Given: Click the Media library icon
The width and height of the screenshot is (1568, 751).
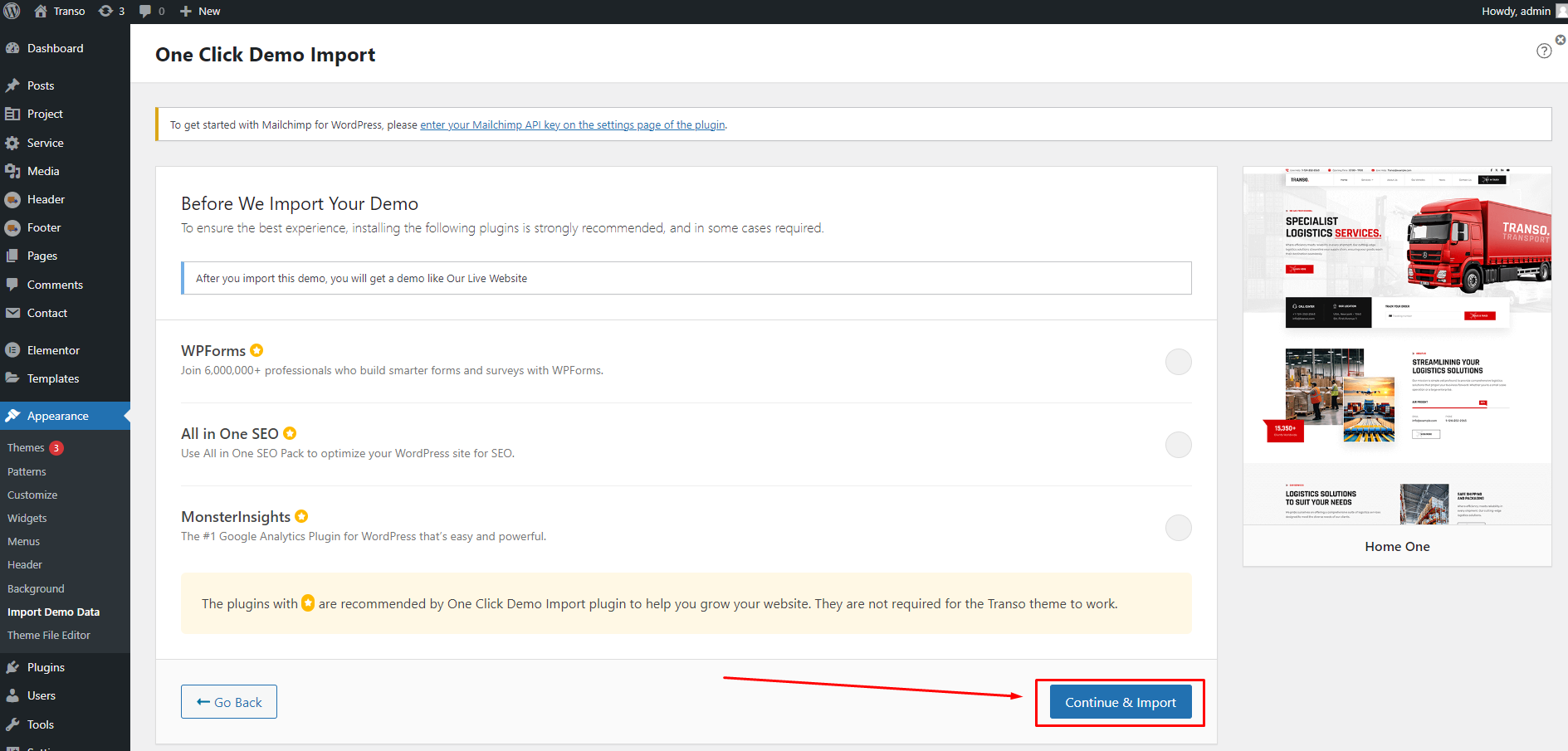Looking at the screenshot, I should pyautogui.click(x=12, y=171).
